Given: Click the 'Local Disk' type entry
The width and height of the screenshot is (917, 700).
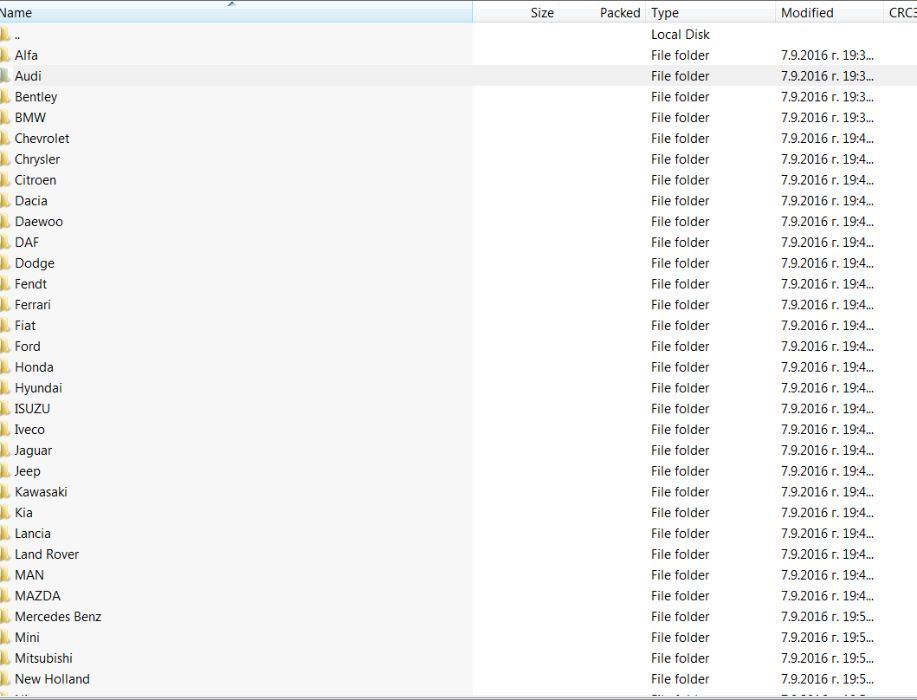Looking at the screenshot, I should point(680,35).
